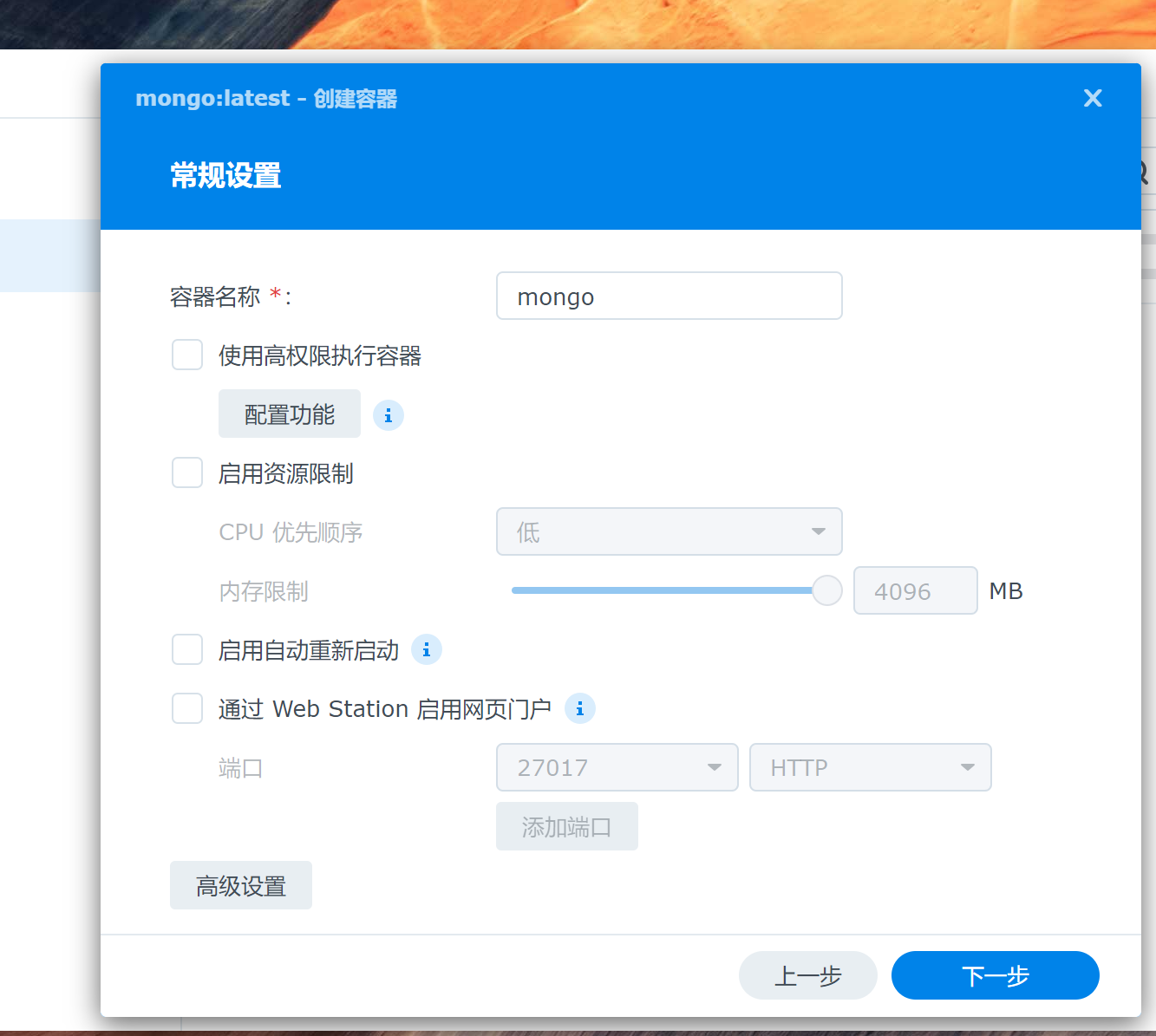This screenshot has width=1156, height=1036.
Task: Show info icon for Web Station 网页门户
Action: pos(580,708)
